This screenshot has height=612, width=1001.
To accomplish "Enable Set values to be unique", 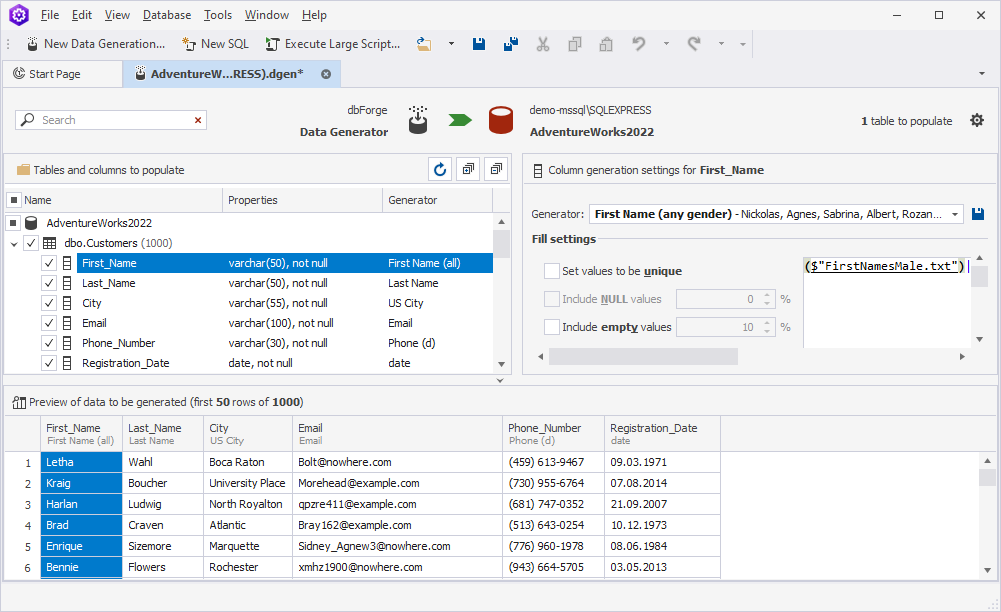I will 552,271.
